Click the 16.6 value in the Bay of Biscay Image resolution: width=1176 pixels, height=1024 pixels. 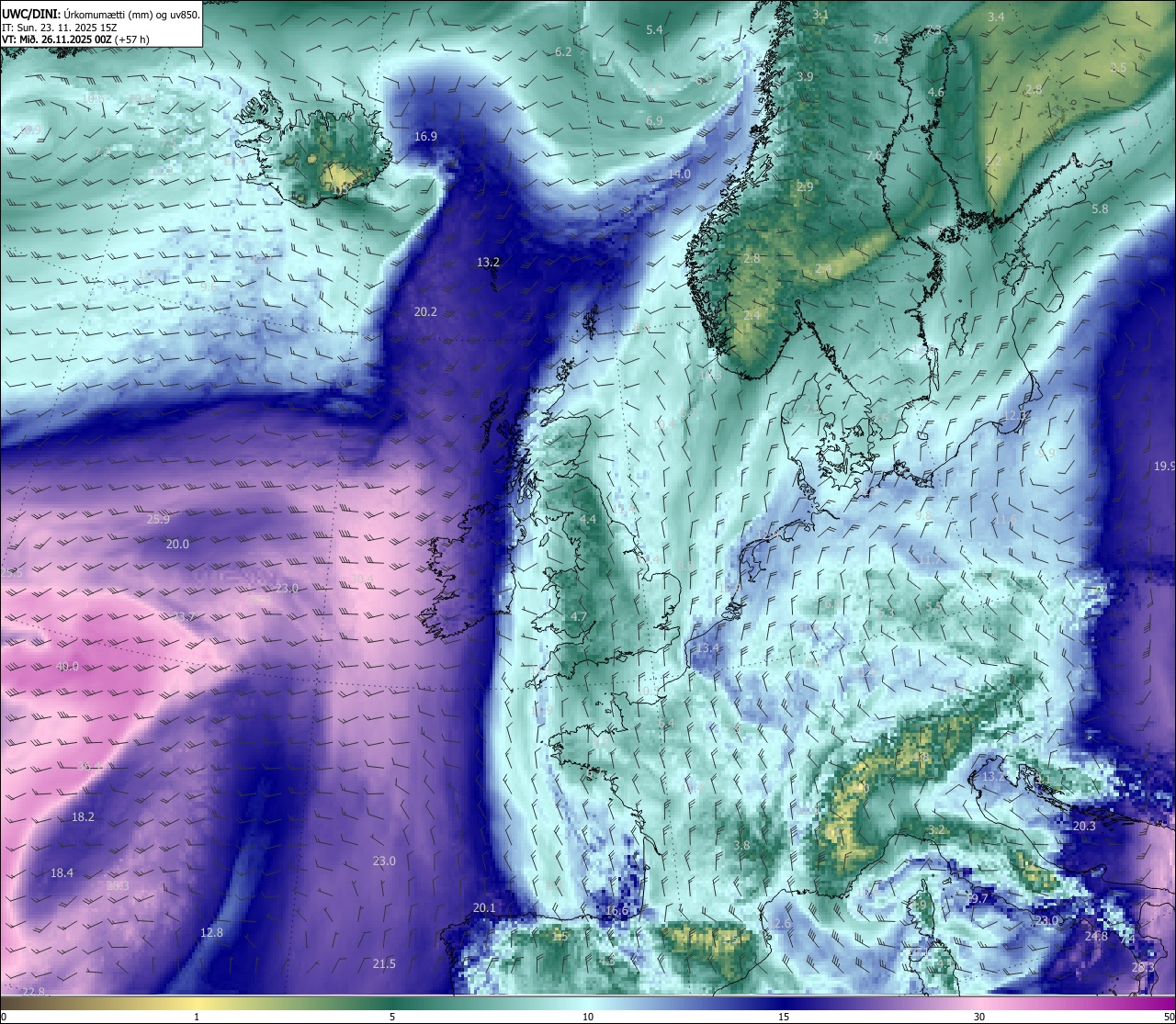coord(616,910)
